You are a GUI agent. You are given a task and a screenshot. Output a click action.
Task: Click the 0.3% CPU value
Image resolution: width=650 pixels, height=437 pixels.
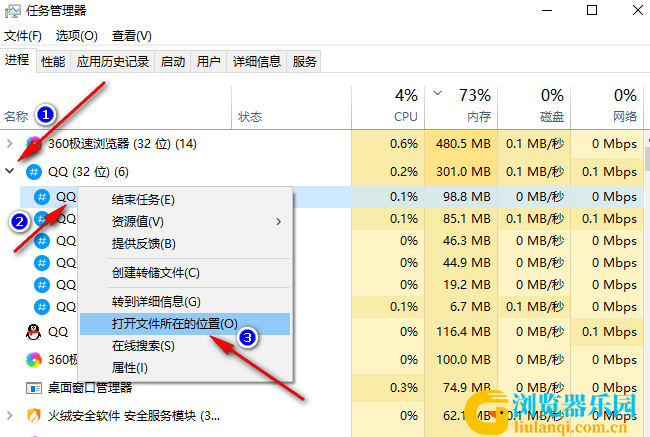coord(404,388)
